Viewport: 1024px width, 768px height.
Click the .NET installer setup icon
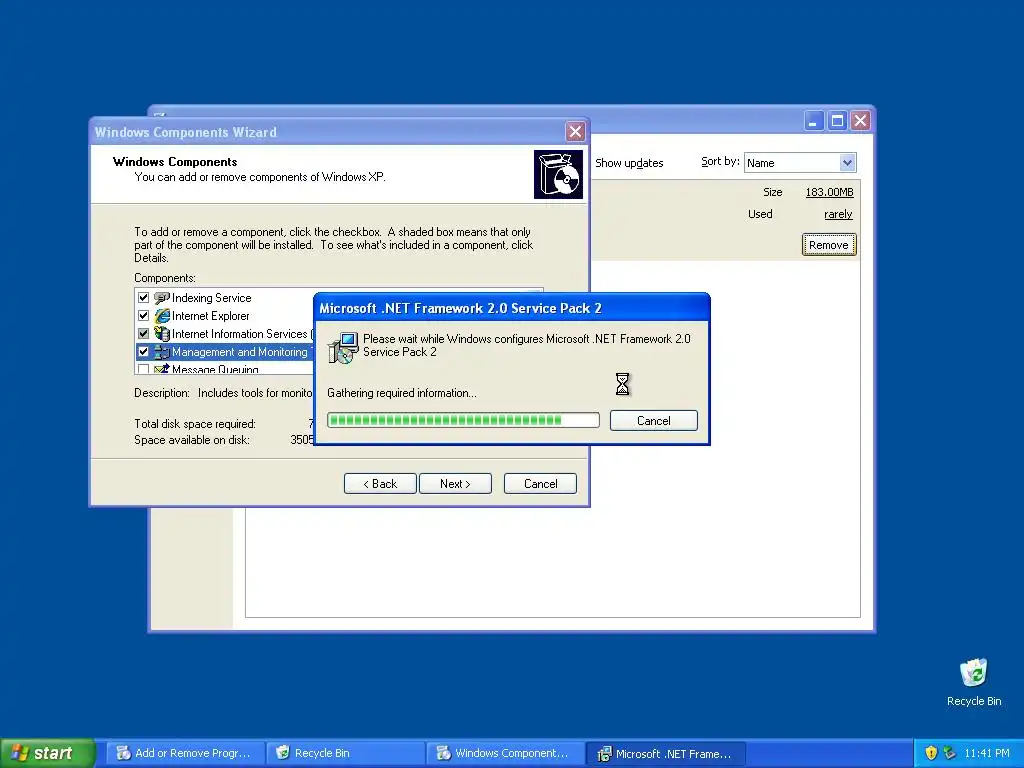(344, 347)
